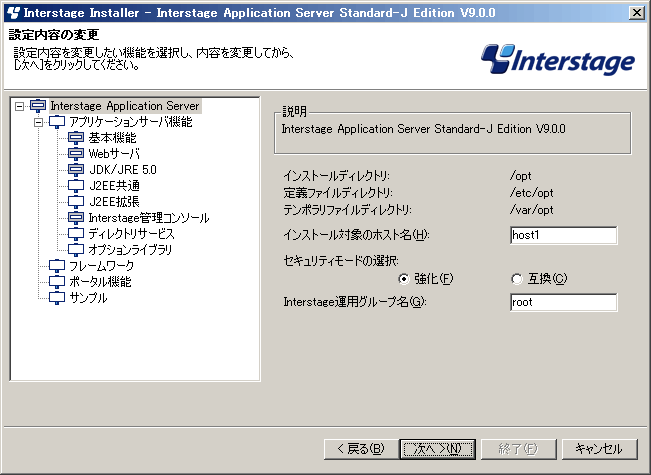
Task: Click the Interstage installer title bar icon
Action: (x=13, y=13)
